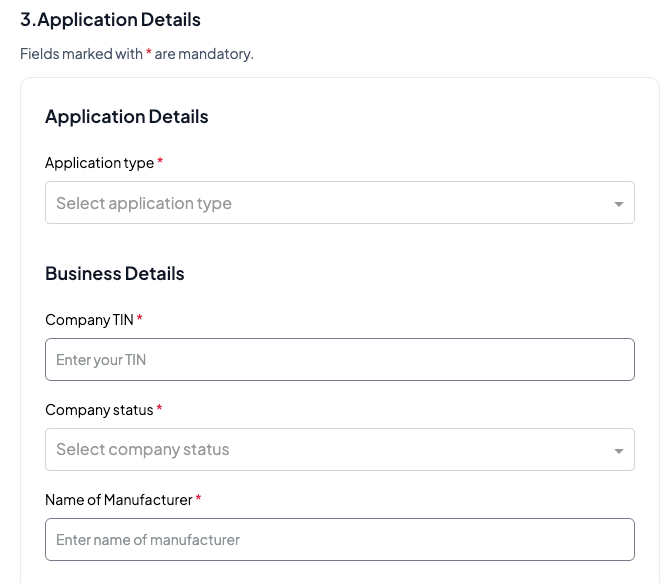Click the arrow in Company status selector
The height and width of the screenshot is (583, 671).
619,451
